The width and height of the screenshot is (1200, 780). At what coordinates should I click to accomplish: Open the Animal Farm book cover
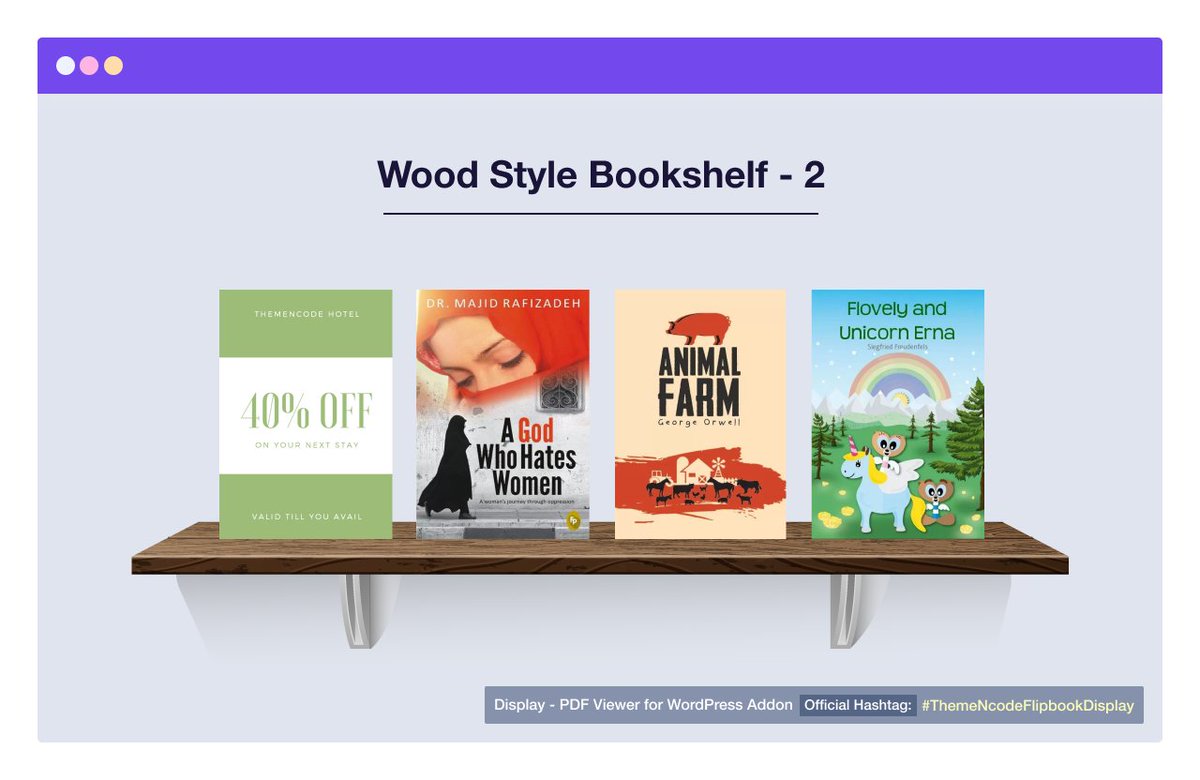point(700,414)
